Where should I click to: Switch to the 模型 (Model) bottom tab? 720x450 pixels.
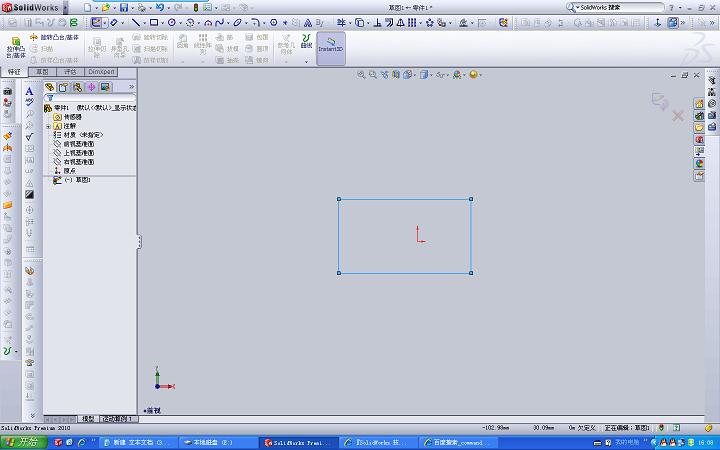[x=88, y=419]
